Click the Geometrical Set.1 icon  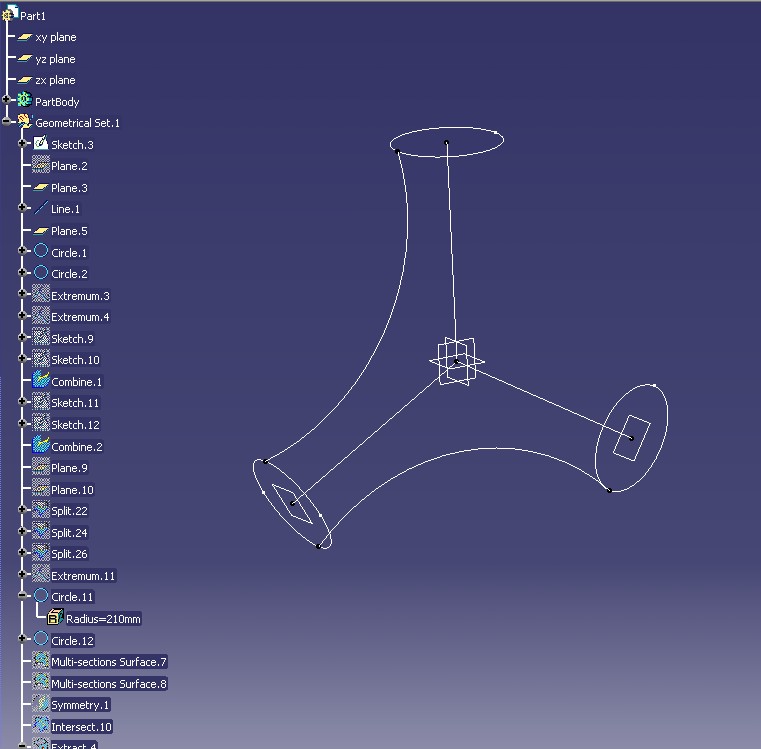coord(25,121)
